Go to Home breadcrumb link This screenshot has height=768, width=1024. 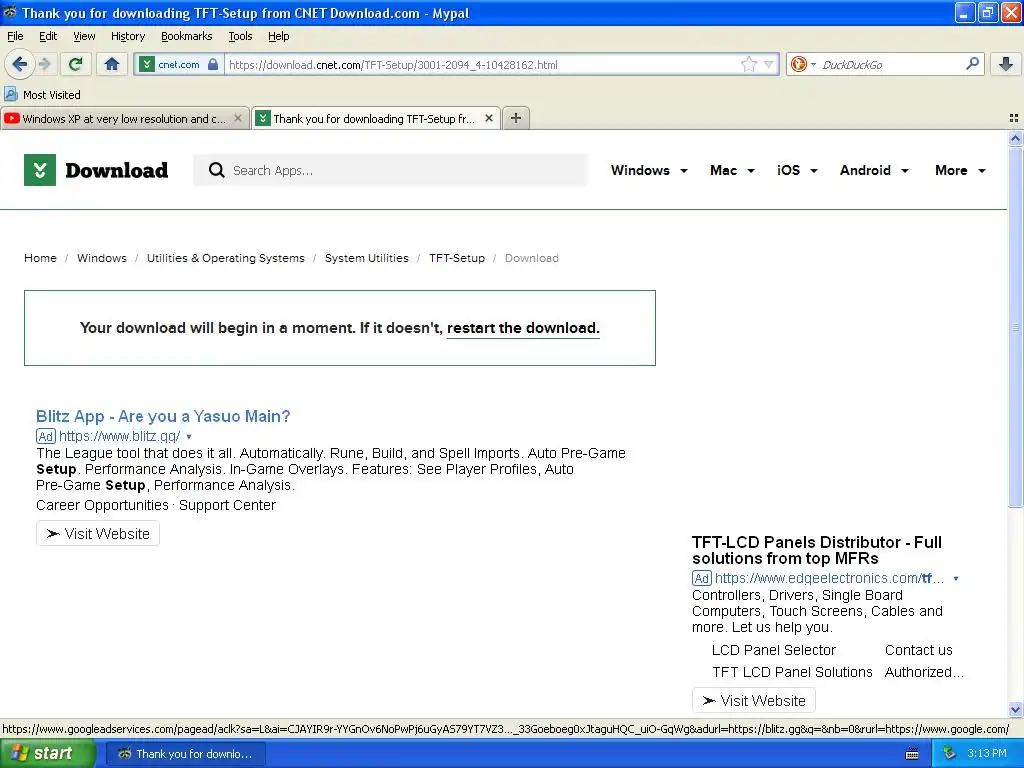(40, 258)
